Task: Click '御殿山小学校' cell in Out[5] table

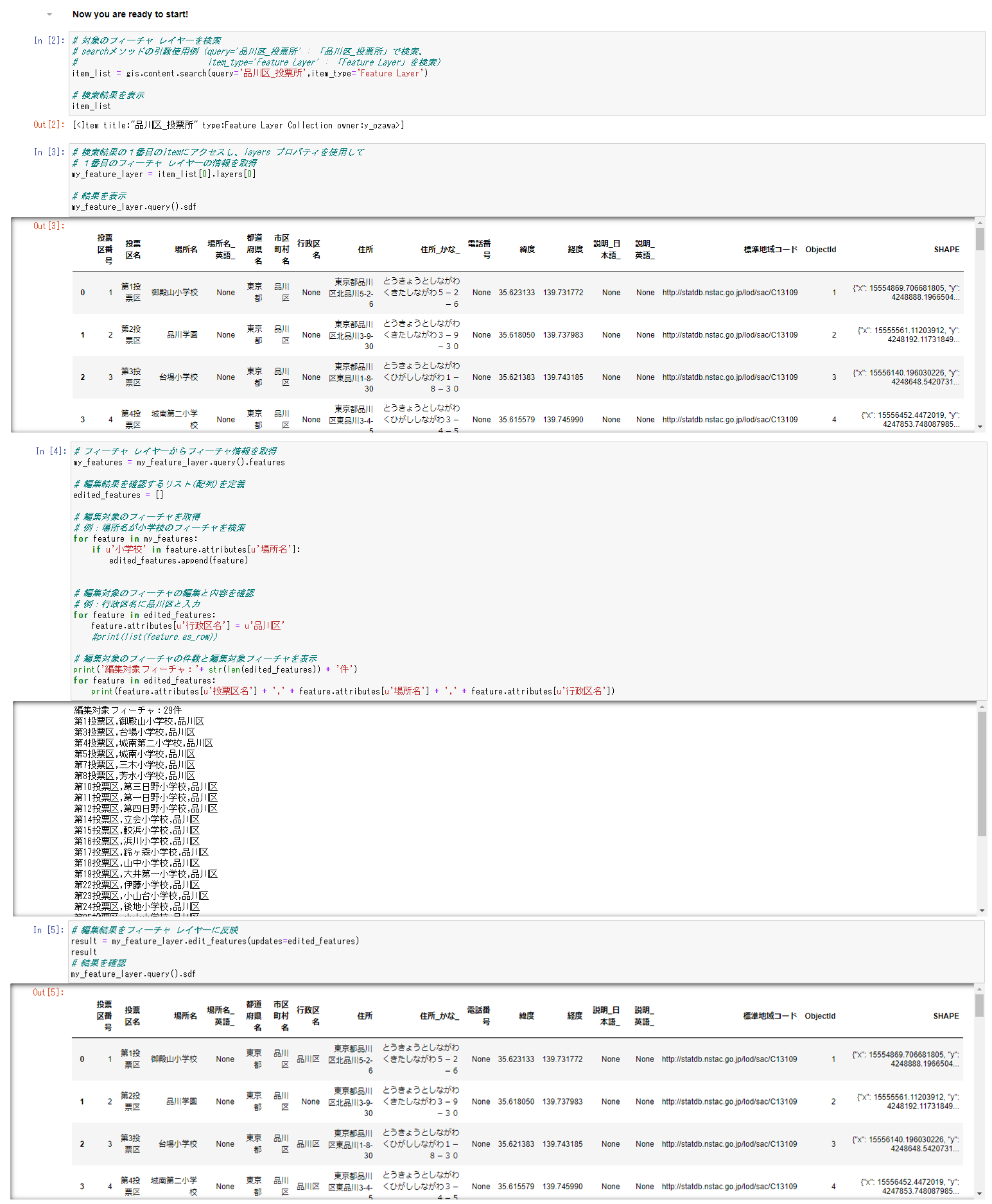Action: (174, 1060)
